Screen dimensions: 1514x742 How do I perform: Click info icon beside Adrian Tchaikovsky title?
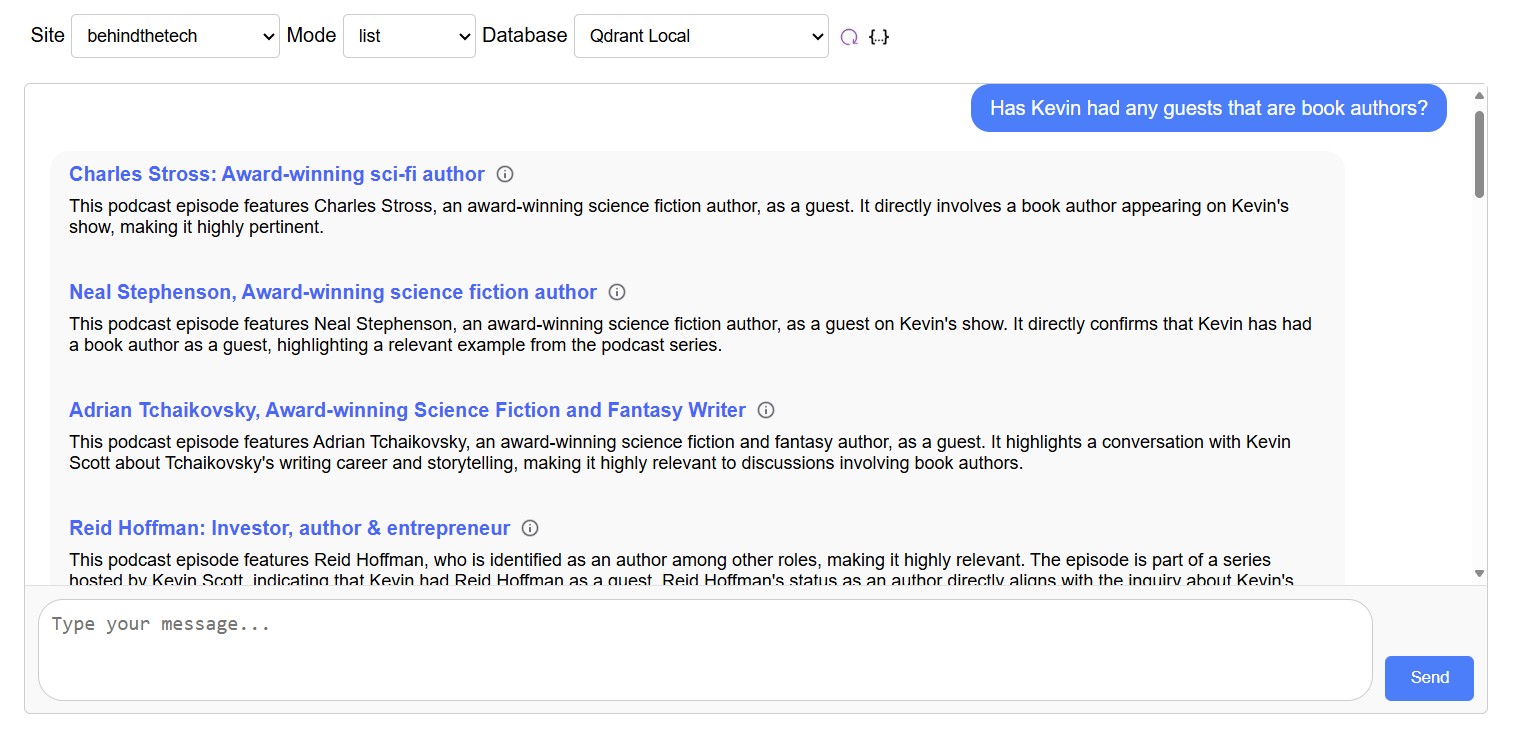pos(766,410)
